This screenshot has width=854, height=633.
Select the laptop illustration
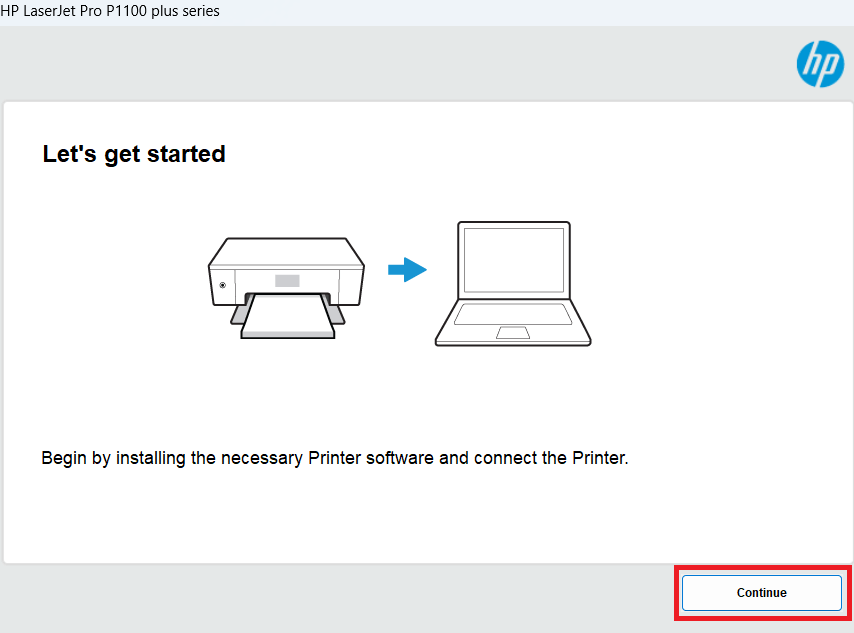point(512,285)
